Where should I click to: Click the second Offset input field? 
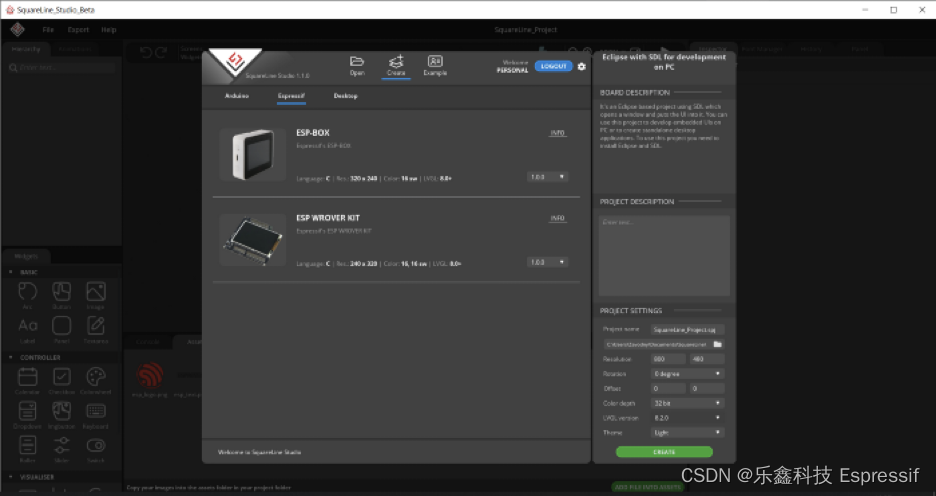707,389
